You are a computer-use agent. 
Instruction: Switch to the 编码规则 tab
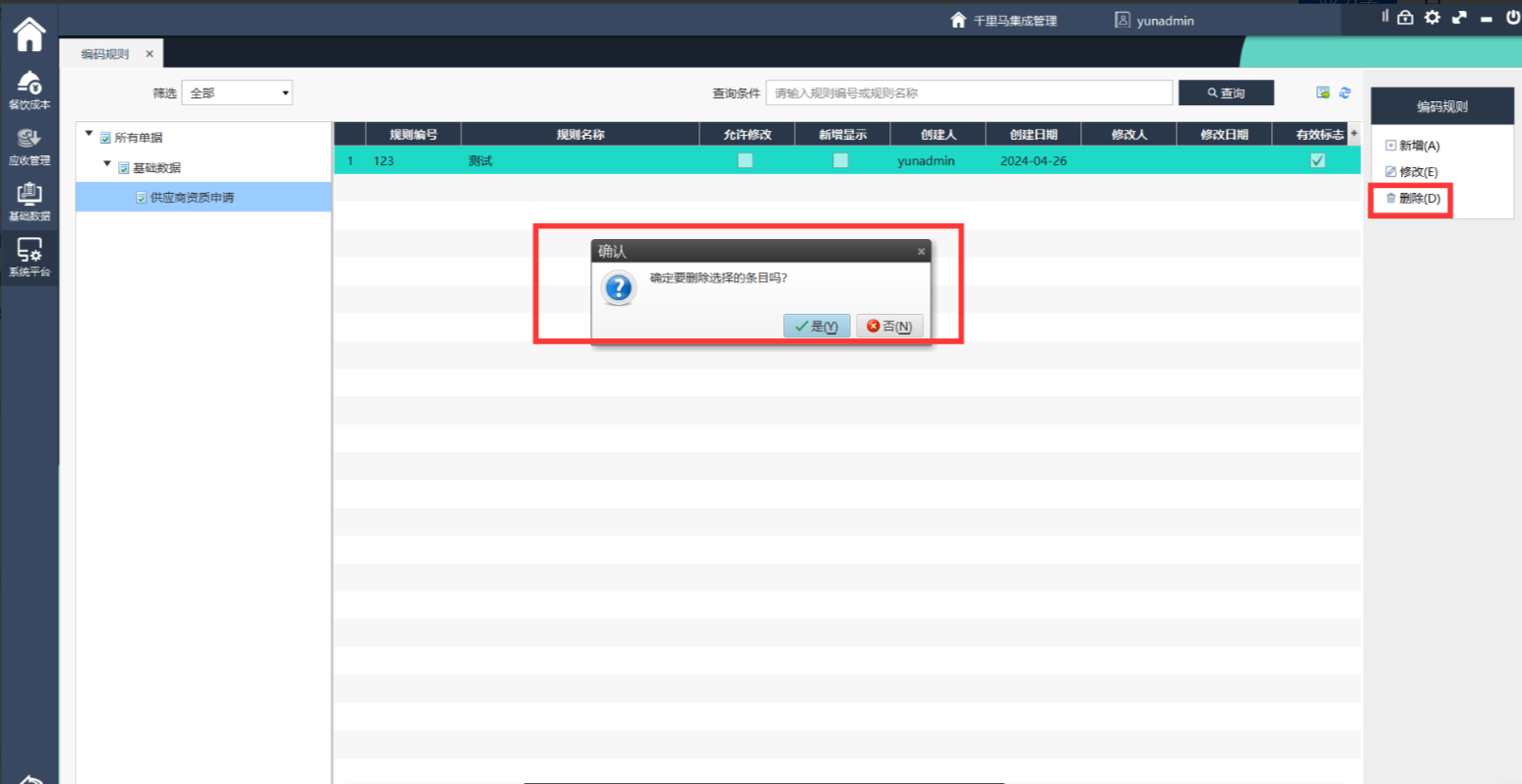tap(105, 54)
